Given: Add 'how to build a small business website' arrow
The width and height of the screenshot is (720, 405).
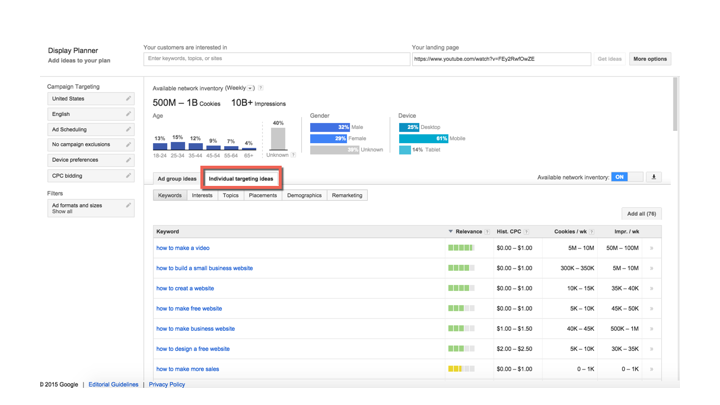Looking at the screenshot, I should pyautogui.click(x=652, y=268).
